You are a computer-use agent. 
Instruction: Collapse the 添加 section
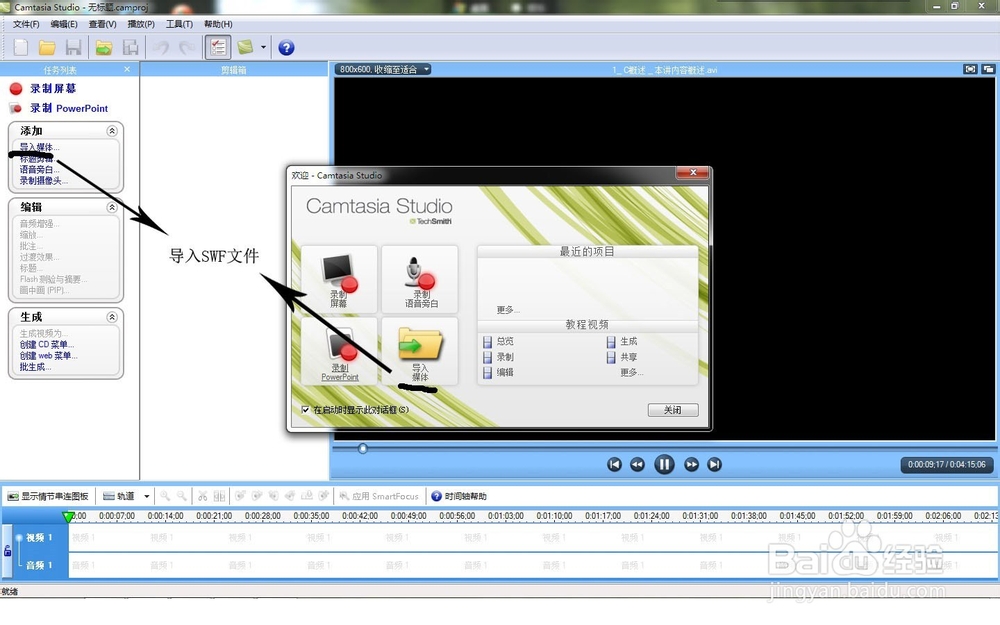[112, 131]
